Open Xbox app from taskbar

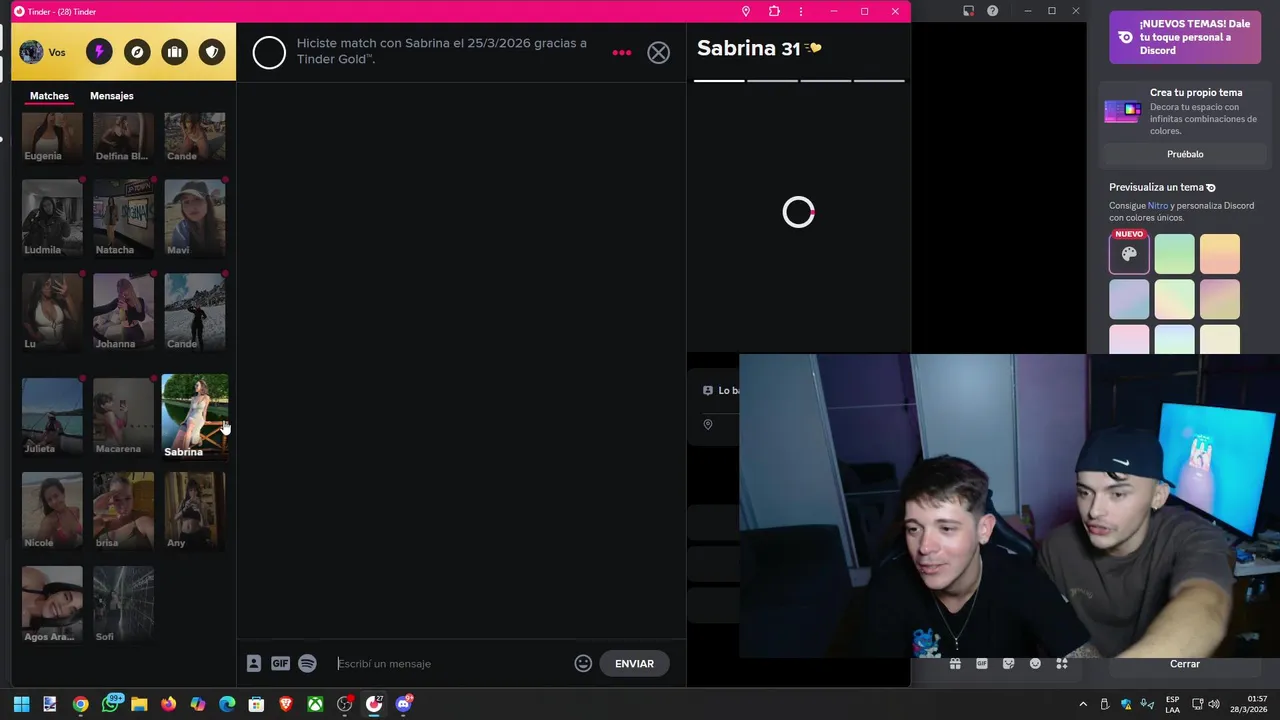(315, 704)
